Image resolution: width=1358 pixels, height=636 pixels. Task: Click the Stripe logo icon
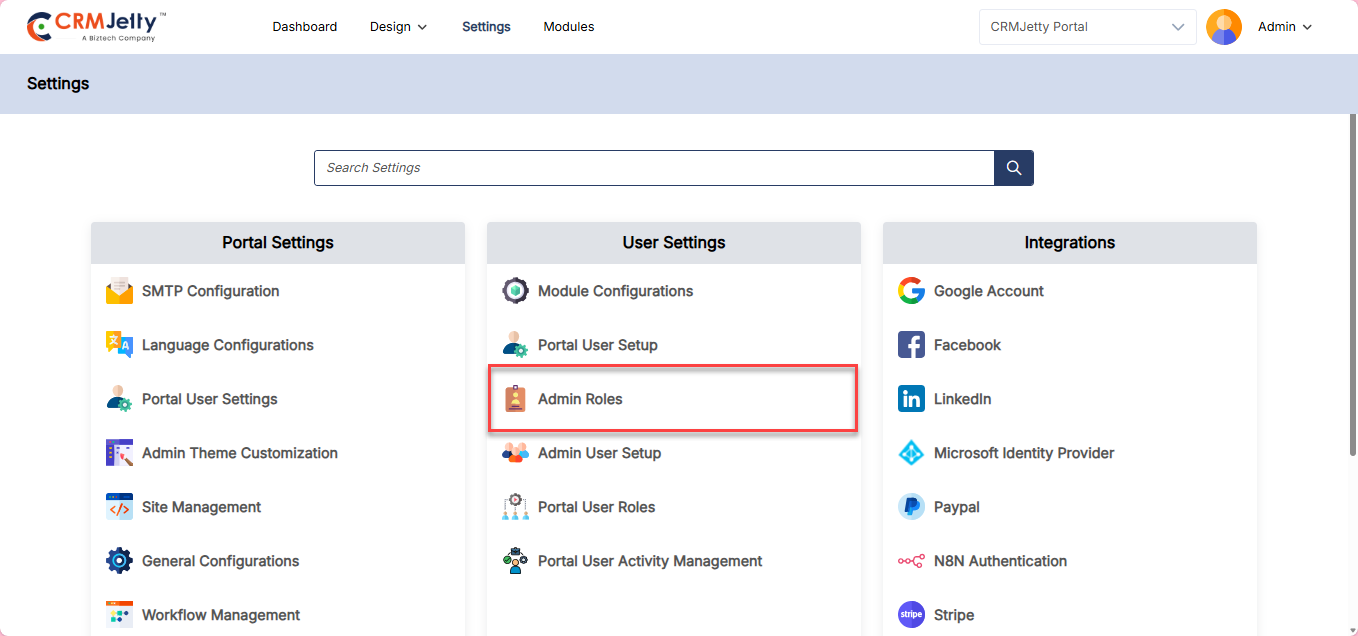pos(911,615)
